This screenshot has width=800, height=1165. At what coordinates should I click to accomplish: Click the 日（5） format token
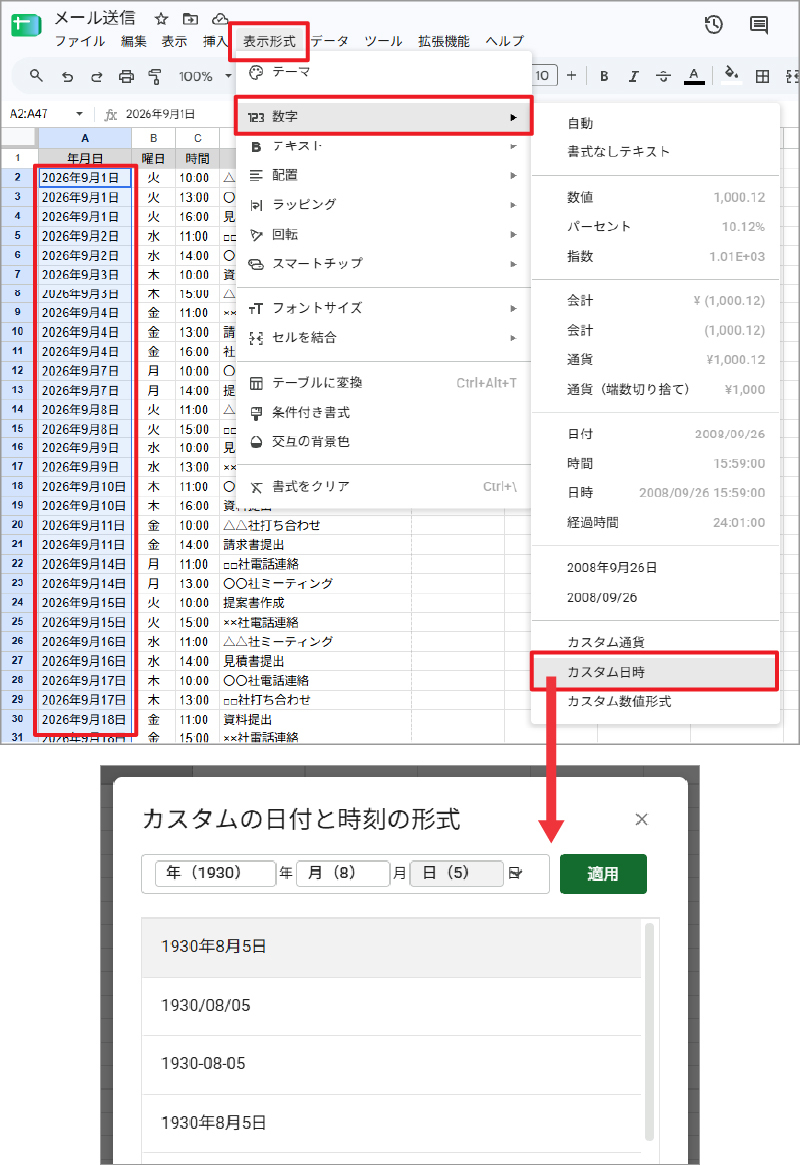pyautogui.click(x=456, y=873)
